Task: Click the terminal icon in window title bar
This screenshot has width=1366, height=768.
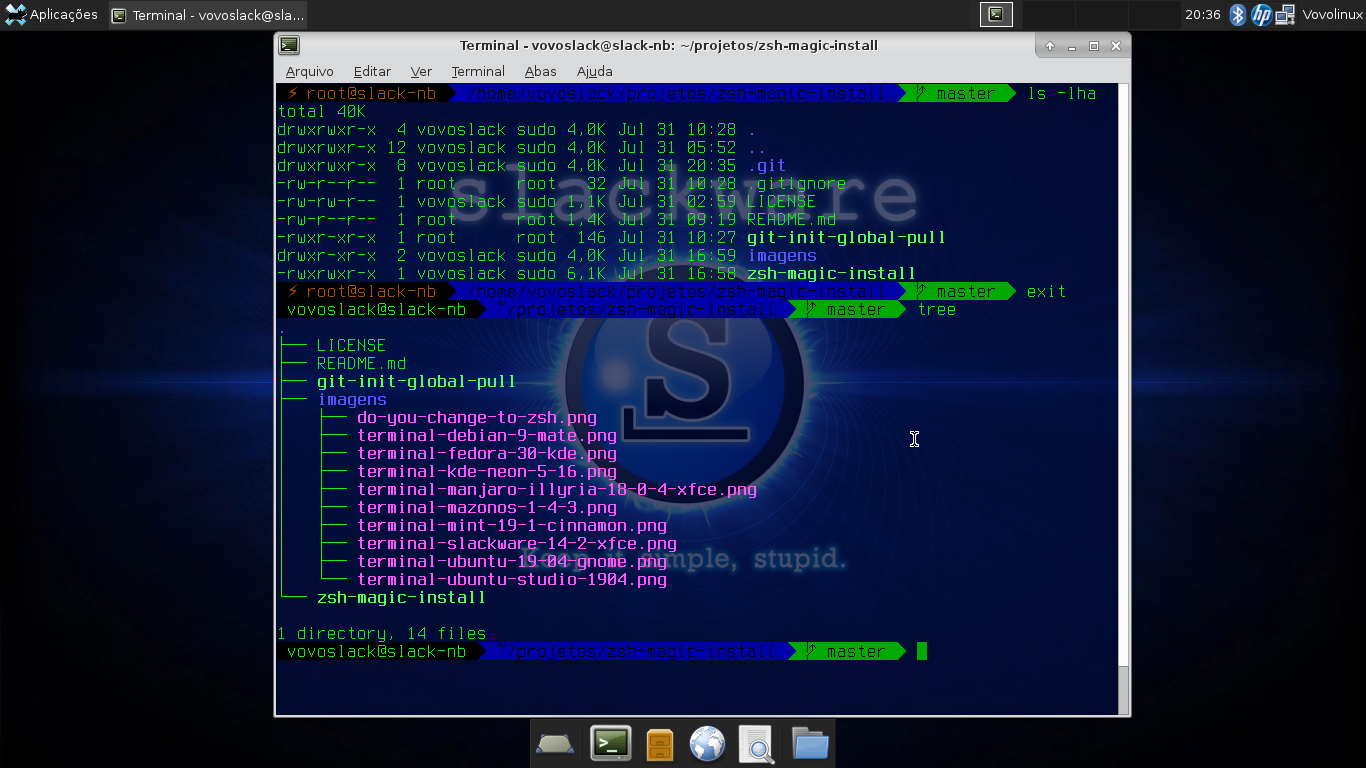Action: (x=289, y=45)
